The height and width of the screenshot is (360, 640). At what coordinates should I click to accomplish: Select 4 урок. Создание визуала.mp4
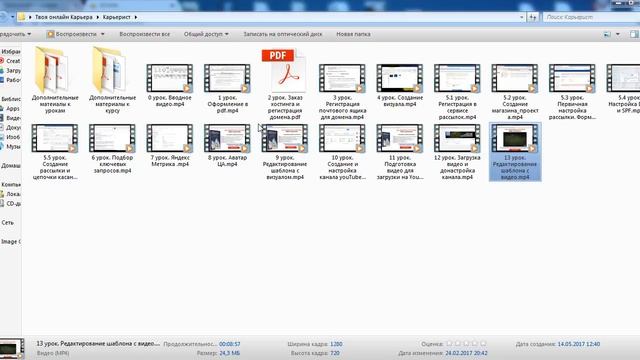[x=400, y=85]
